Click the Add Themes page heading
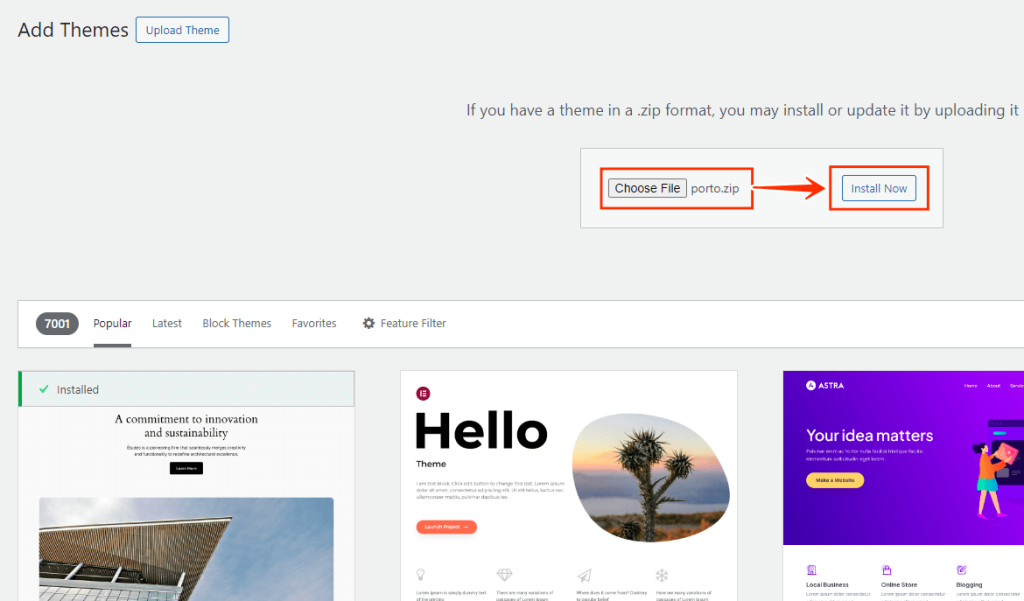Viewport: 1024px width, 601px height. tap(73, 30)
